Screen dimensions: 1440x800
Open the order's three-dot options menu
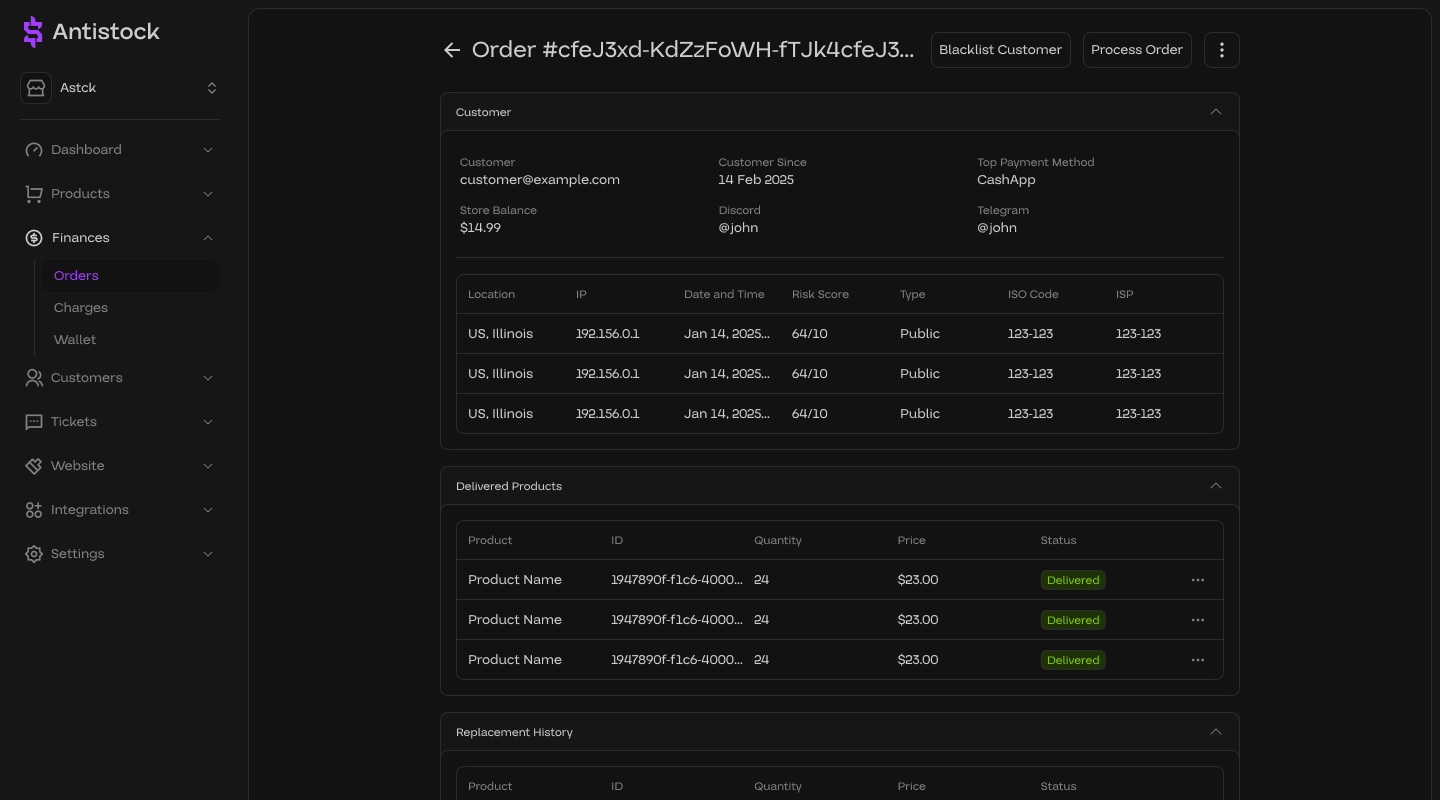point(1222,50)
